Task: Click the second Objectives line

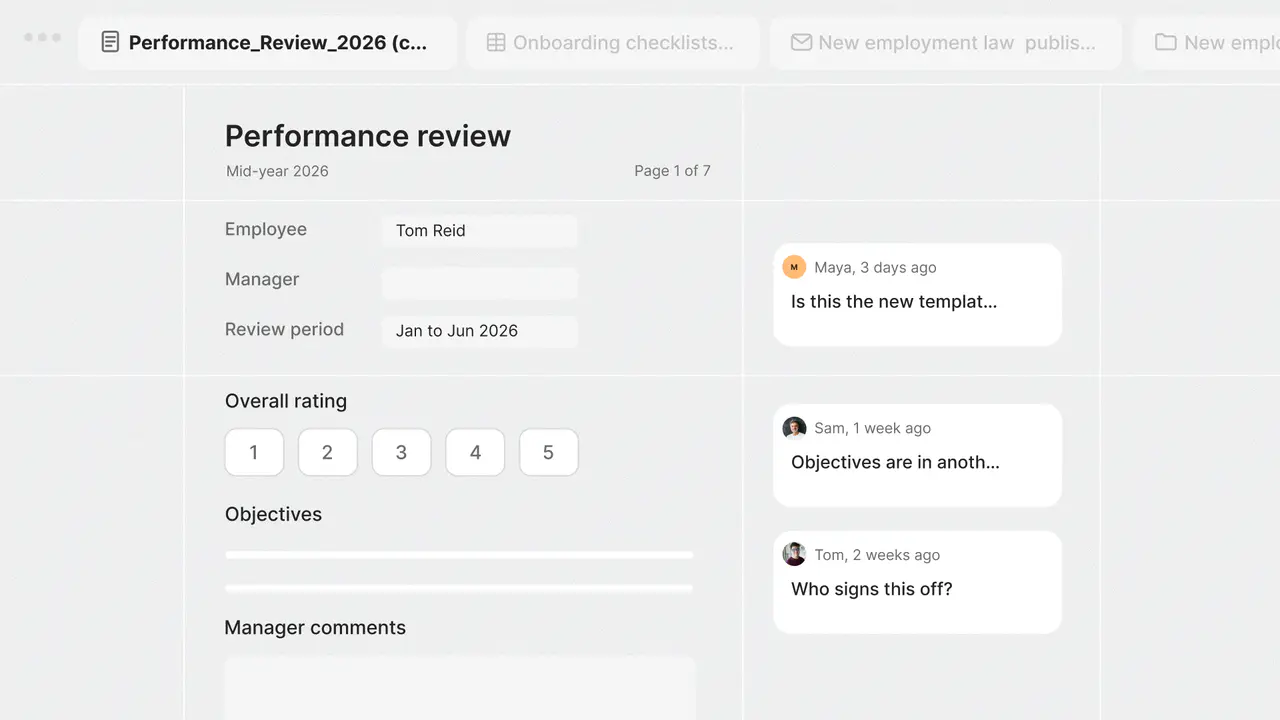Action: (459, 588)
